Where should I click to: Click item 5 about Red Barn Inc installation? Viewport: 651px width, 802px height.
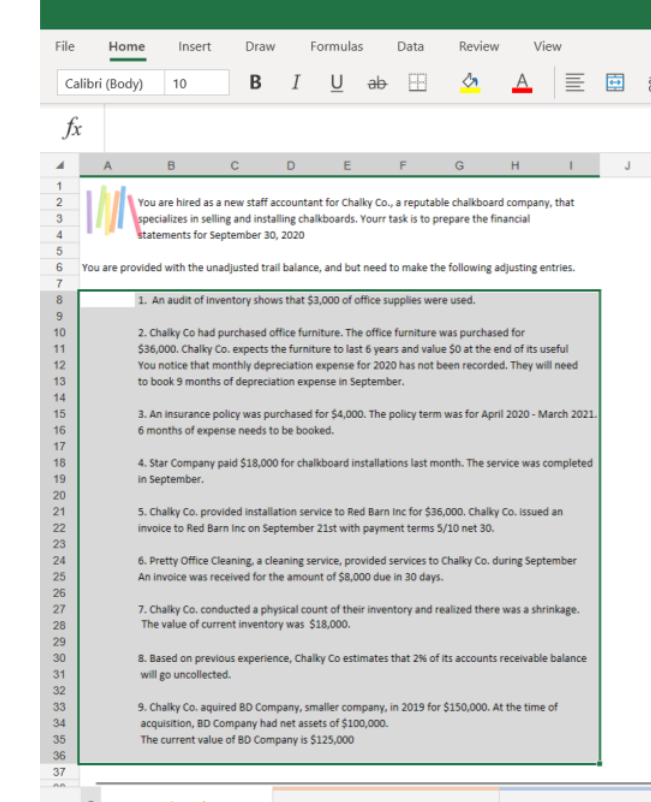point(350,512)
